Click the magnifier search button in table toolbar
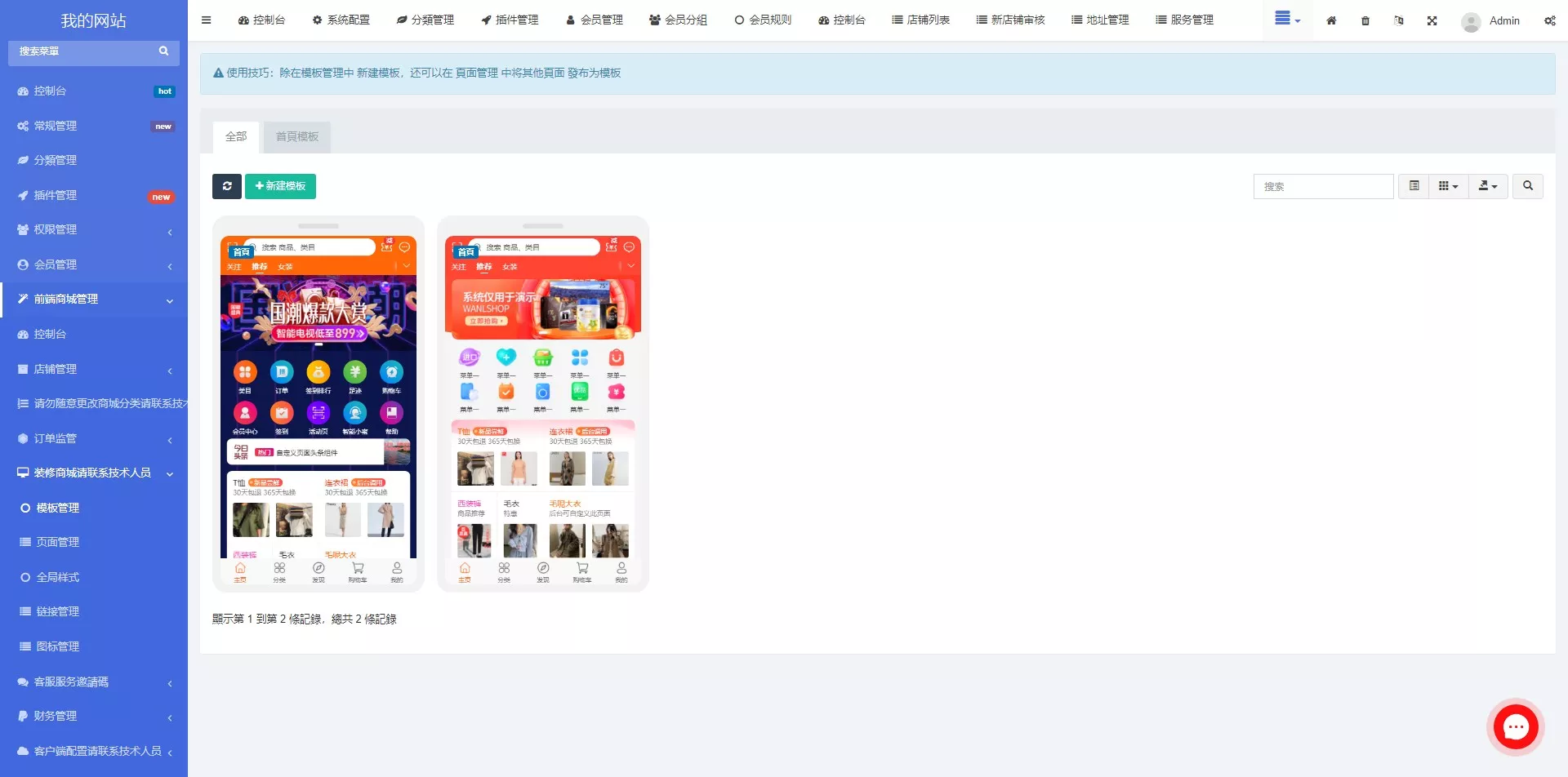This screenshot has height=777, width=1568. pos(1527,186)
